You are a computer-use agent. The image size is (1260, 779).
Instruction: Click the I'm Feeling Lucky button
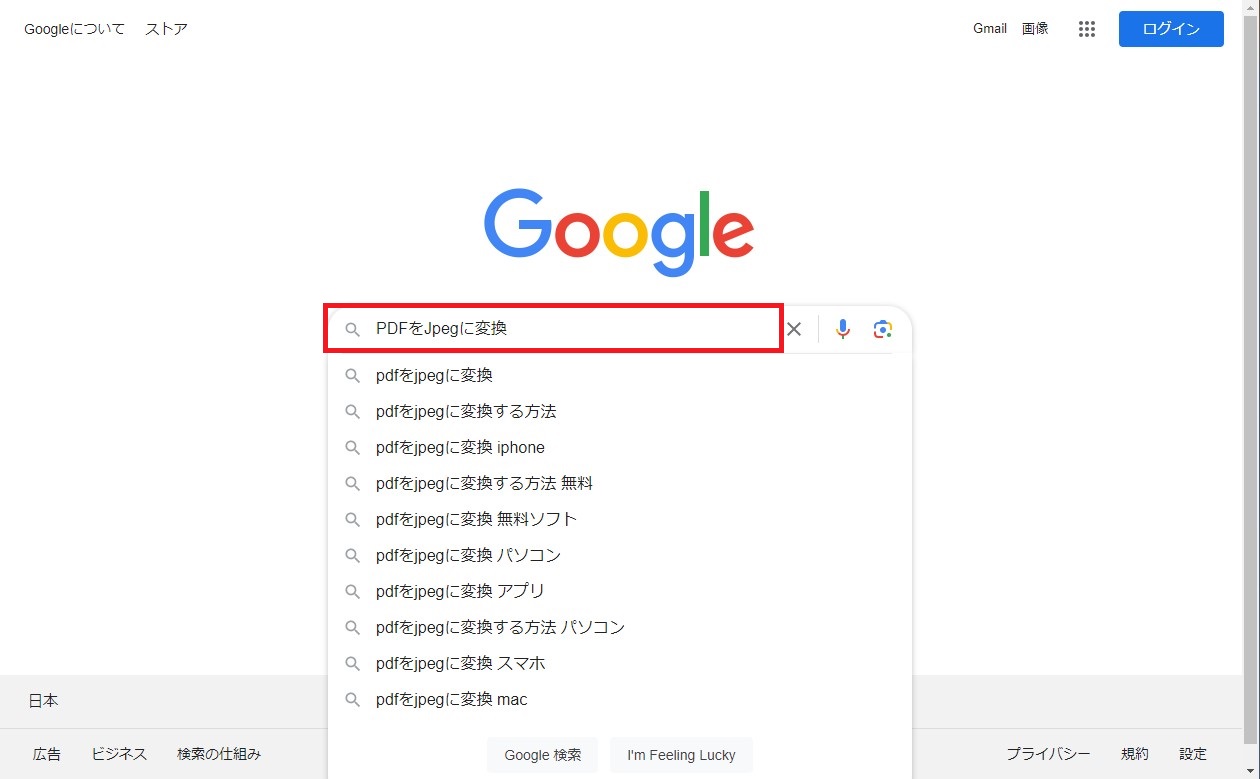681,755
